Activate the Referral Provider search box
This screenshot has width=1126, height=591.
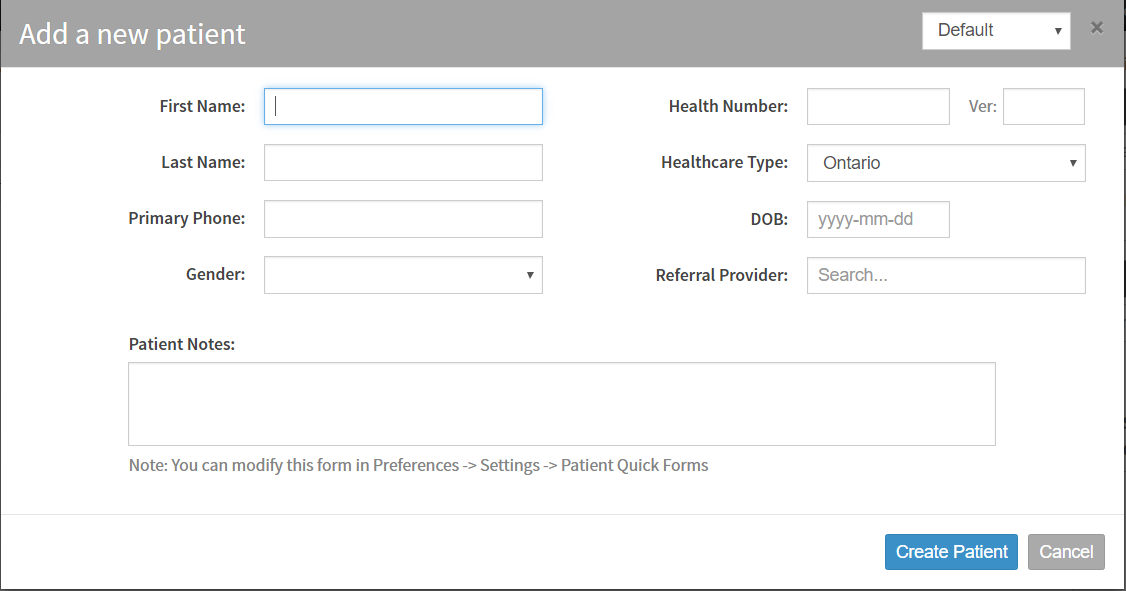tap(945, 275)
